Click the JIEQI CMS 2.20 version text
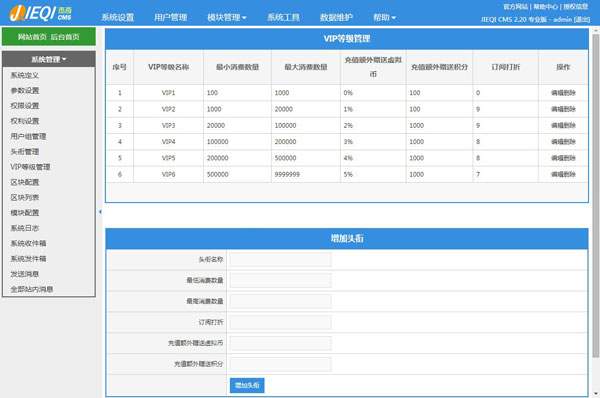Screen dimensions: 600x398 tap(514, 19)
